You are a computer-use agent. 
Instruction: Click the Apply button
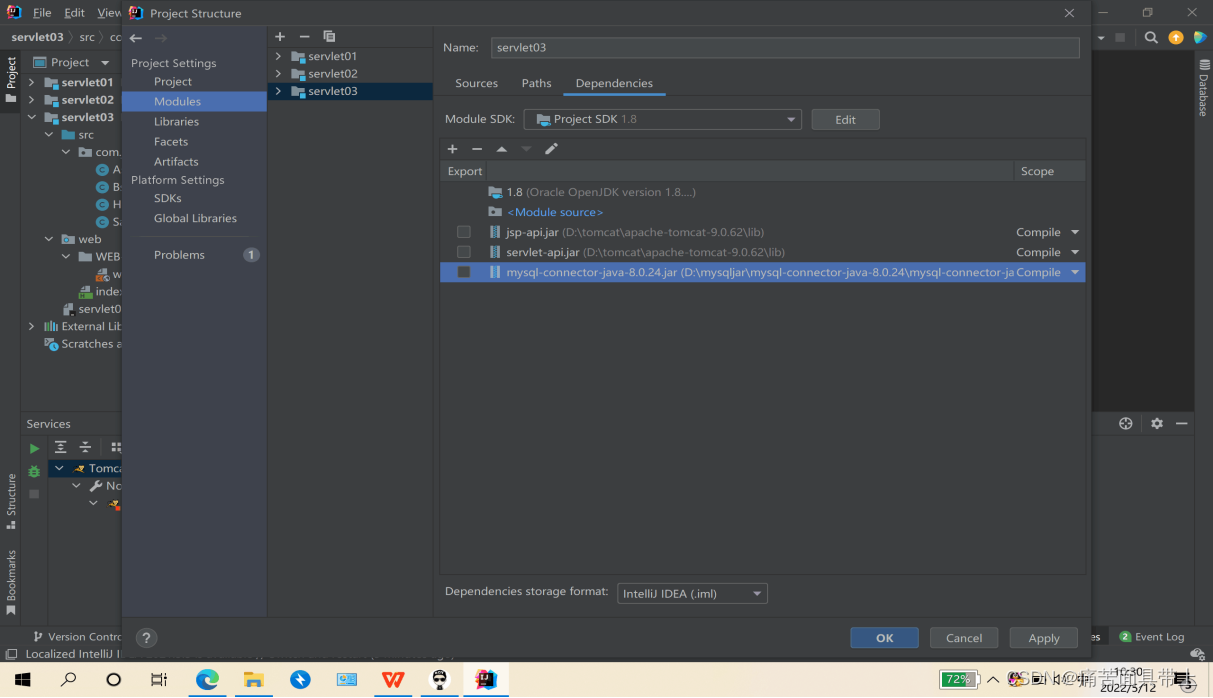pyautogui.click(x=1044, y=638)
